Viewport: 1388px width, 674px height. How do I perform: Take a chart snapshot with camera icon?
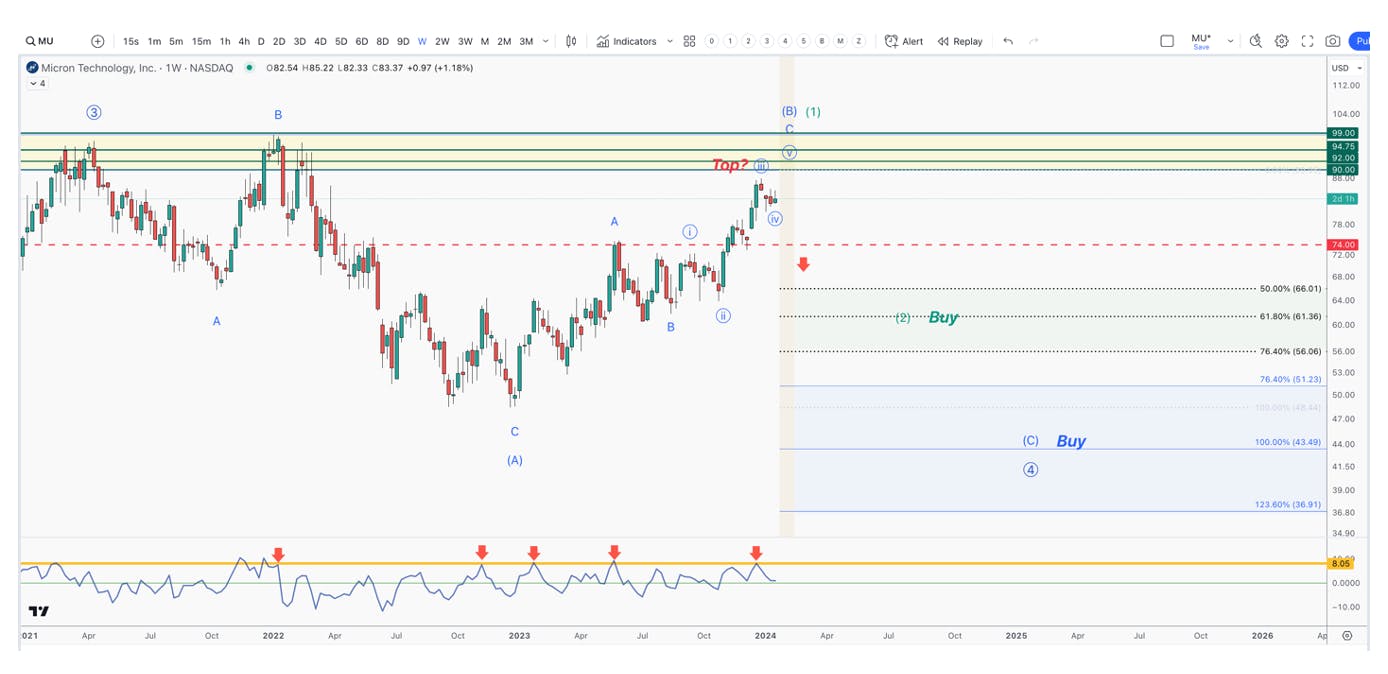(x=1333, y=41)
